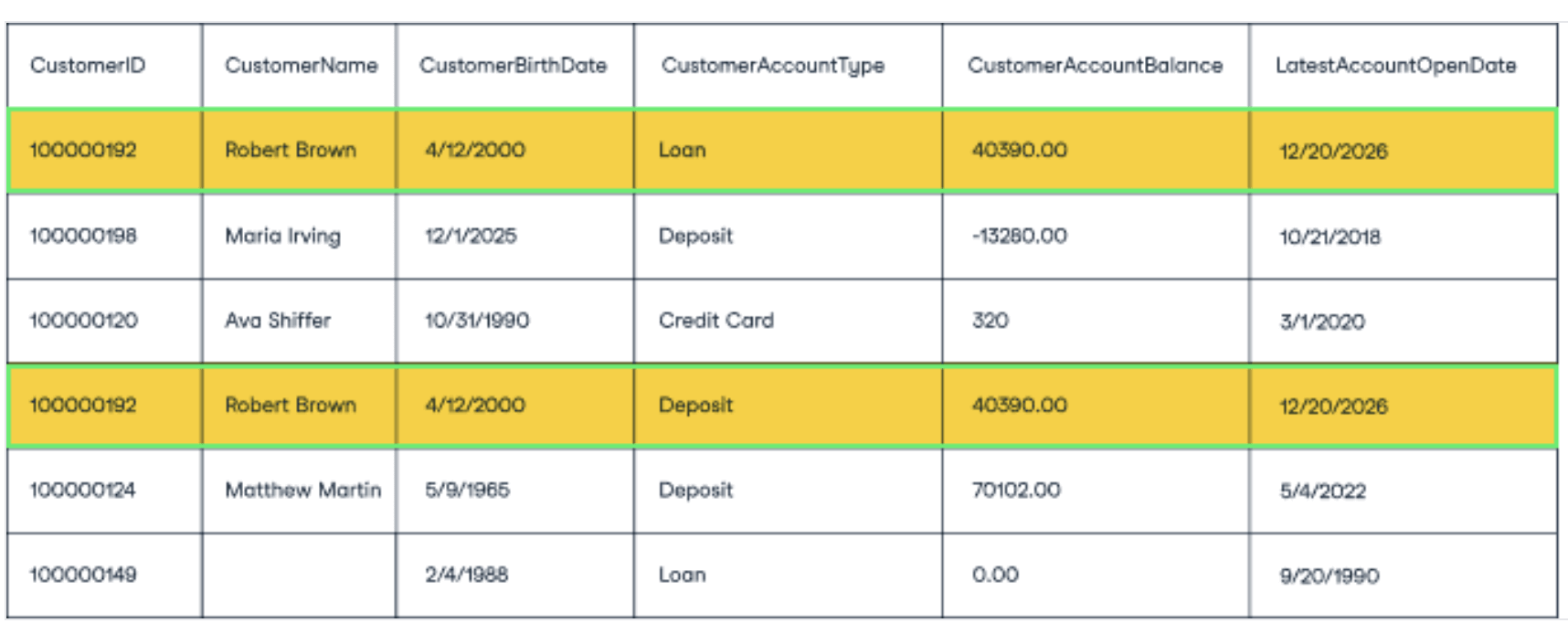The height and width of the screenshot is (623, 1568).
Task: Click the 70102.00 balance cell
Action: pos(1096,491)
